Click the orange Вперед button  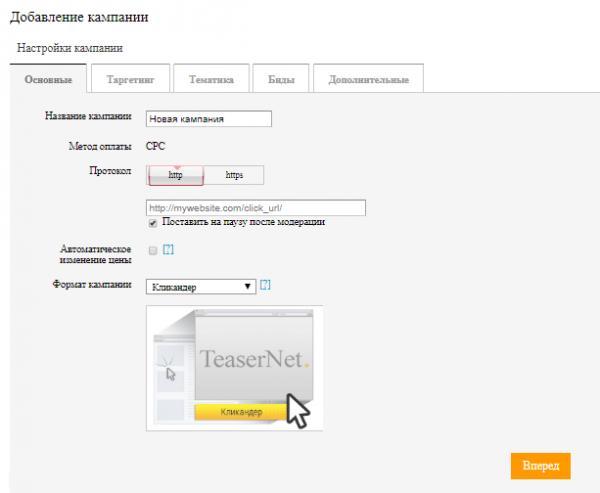pos(540,466)
